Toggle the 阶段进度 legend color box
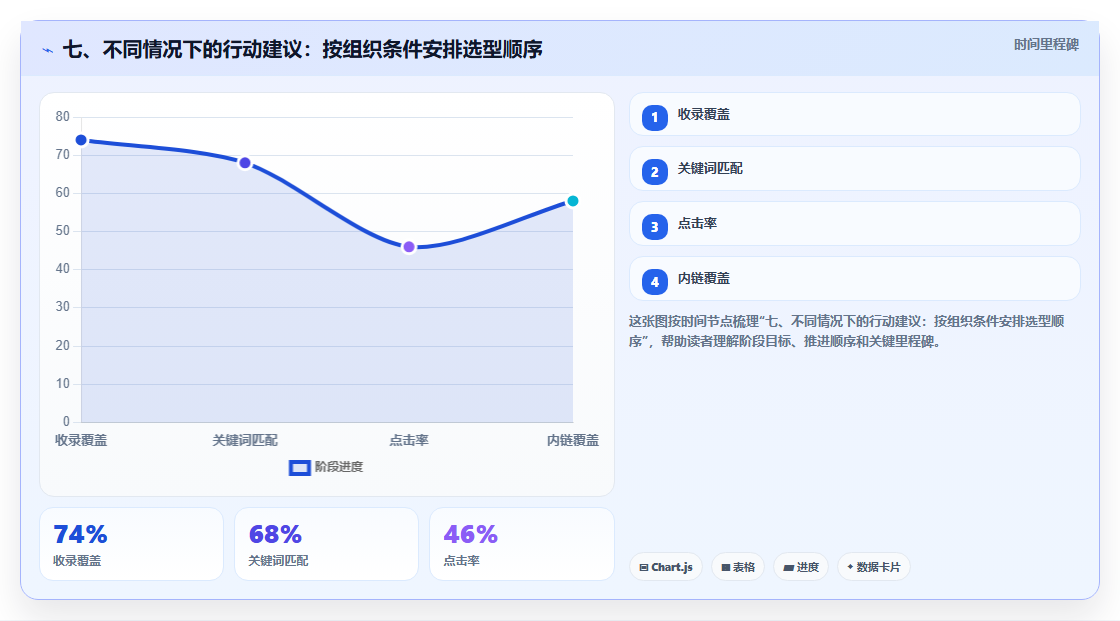 [x=299, y=468]
